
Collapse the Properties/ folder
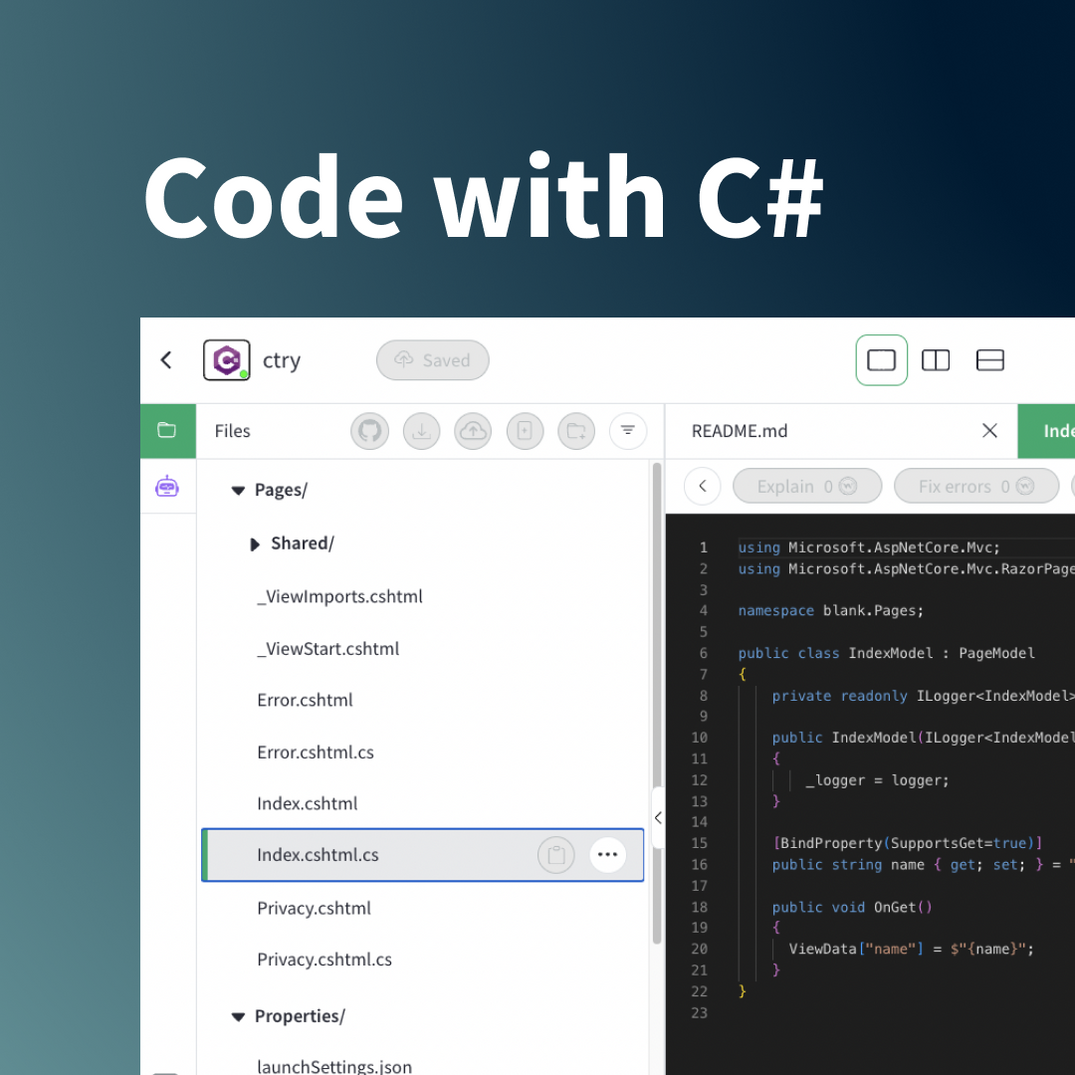[x=238, y=1016]
